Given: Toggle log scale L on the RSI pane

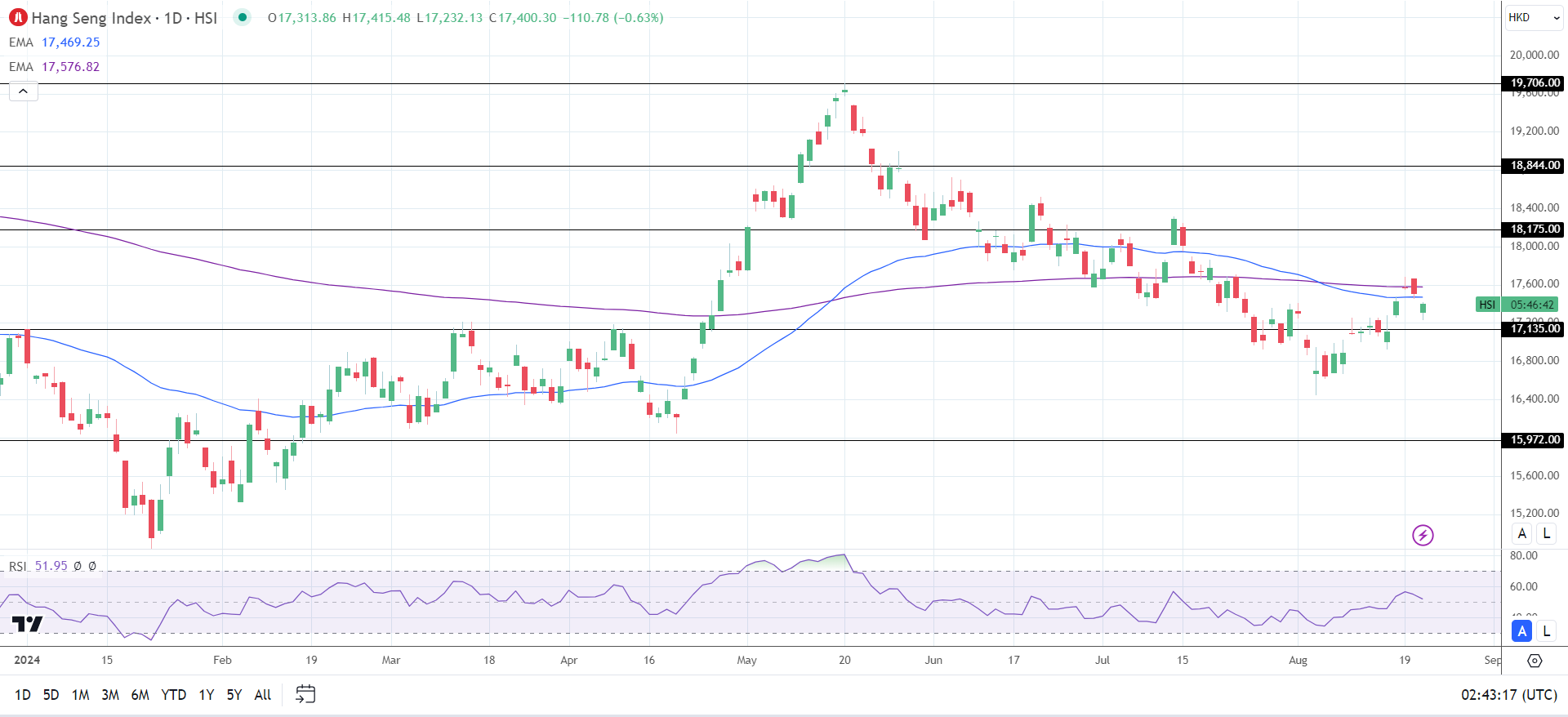Looking at the screenshot, I should (1546, 631).
